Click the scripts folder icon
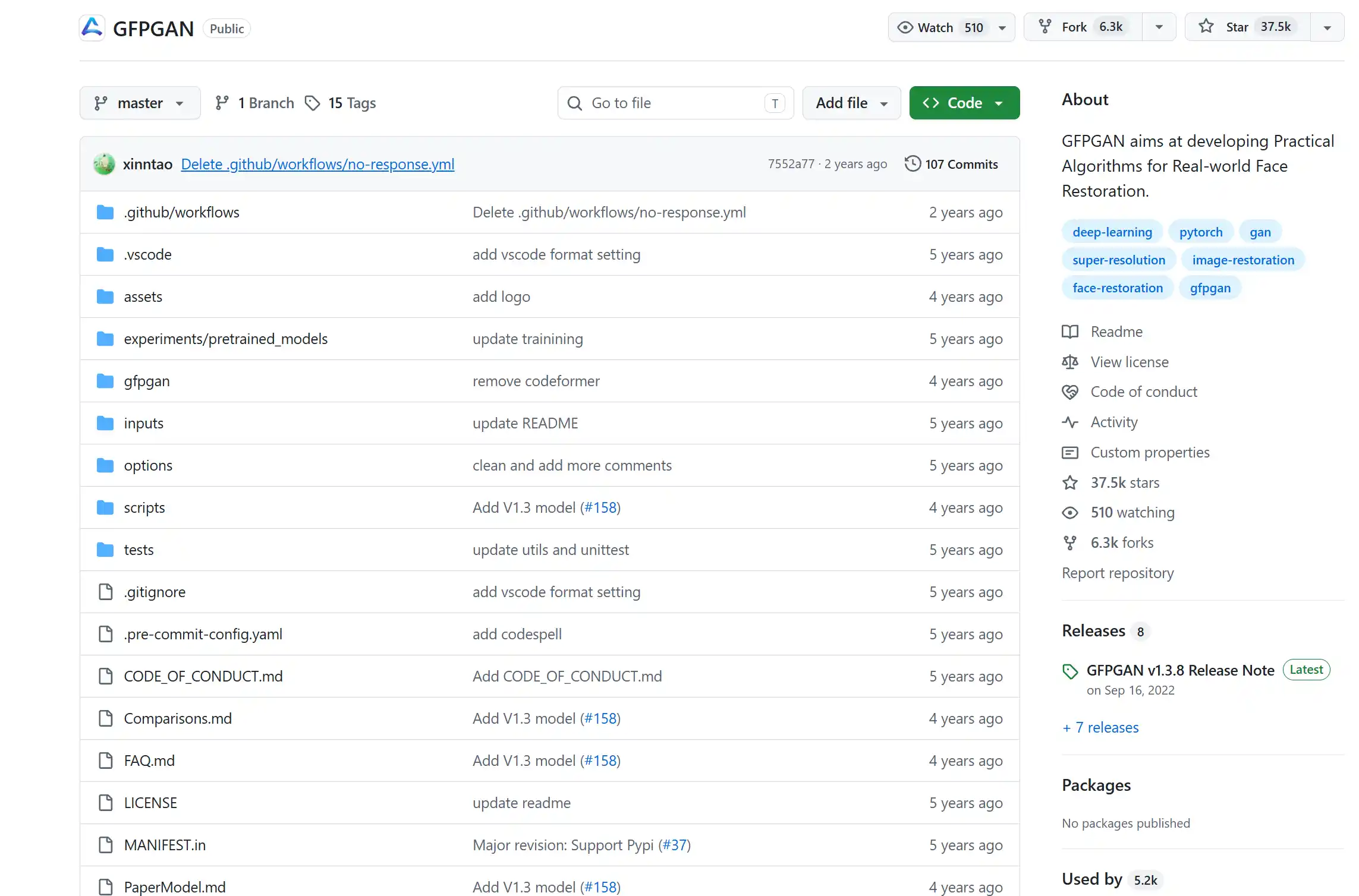 click(105, 507)
